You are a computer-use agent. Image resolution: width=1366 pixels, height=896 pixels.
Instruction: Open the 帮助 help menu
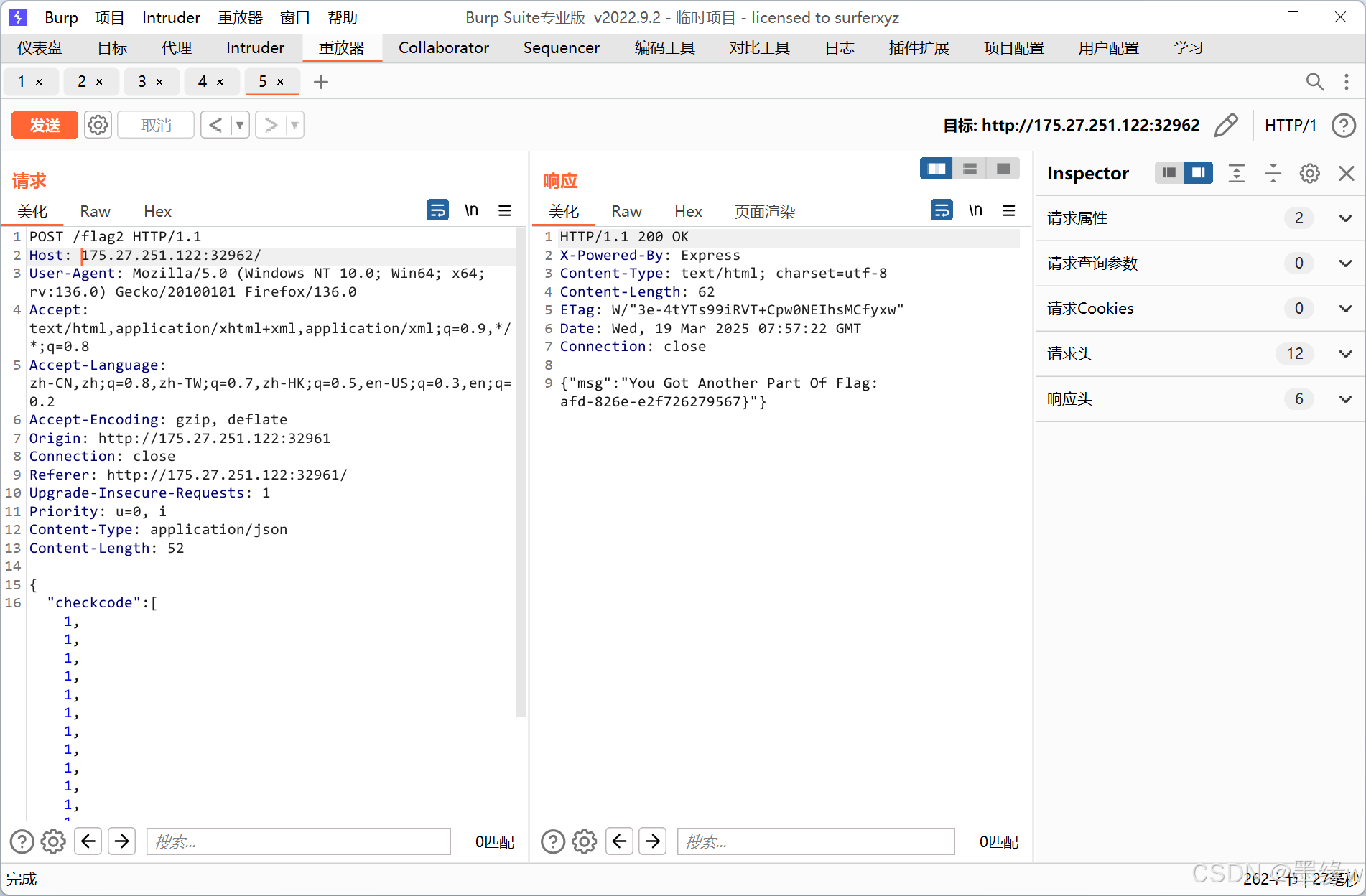point(342,17)
